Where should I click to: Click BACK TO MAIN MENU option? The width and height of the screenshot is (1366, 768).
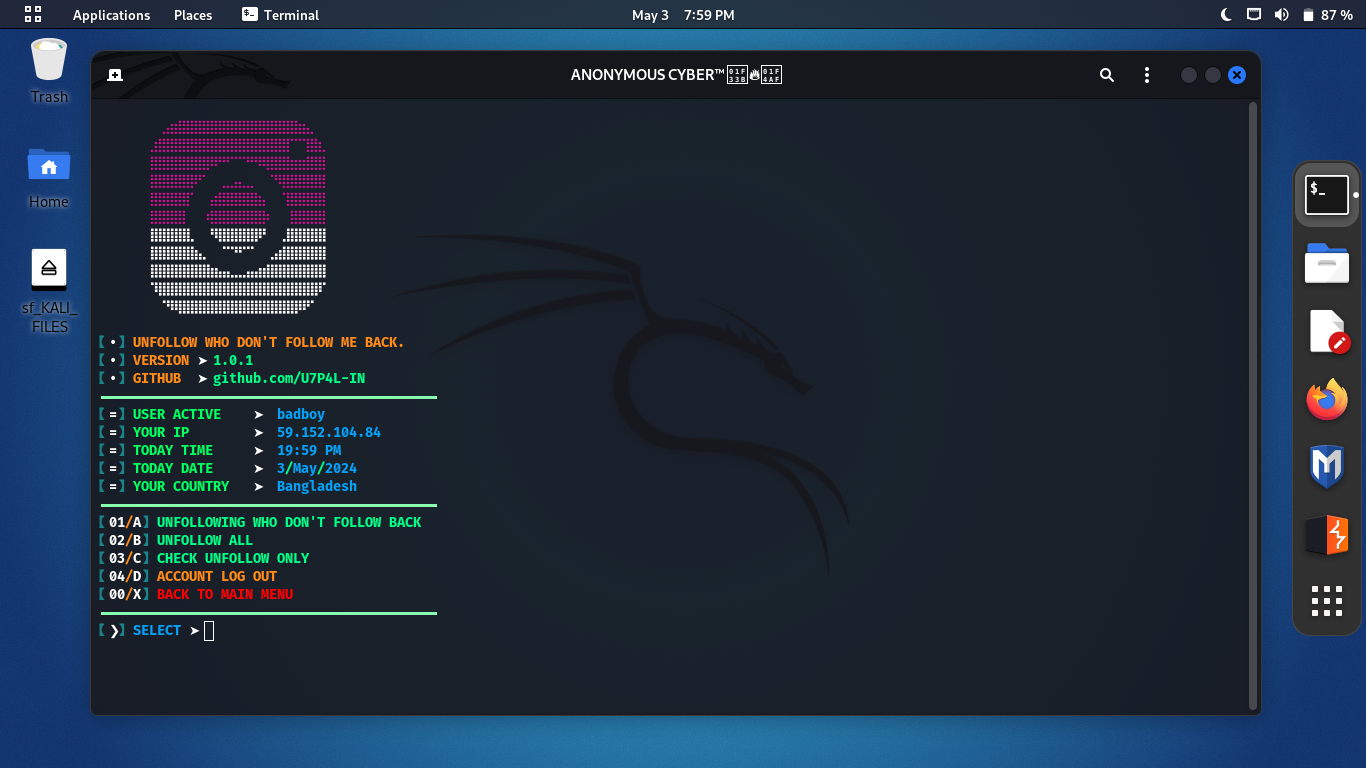pyautogui.click(x=225, y=594)
